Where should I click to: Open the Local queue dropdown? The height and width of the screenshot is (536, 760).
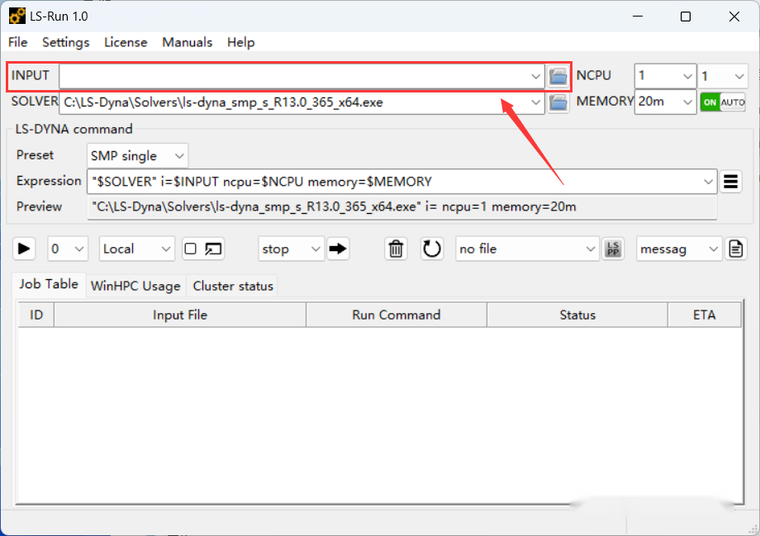pyautogui.click(x=137, y=249)
